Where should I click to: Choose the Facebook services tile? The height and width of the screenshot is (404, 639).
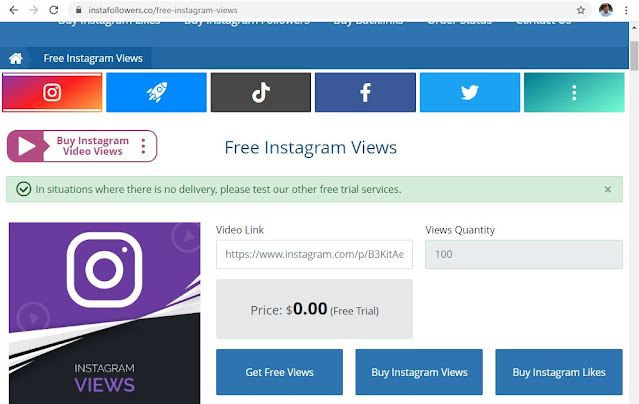(366, 92)
